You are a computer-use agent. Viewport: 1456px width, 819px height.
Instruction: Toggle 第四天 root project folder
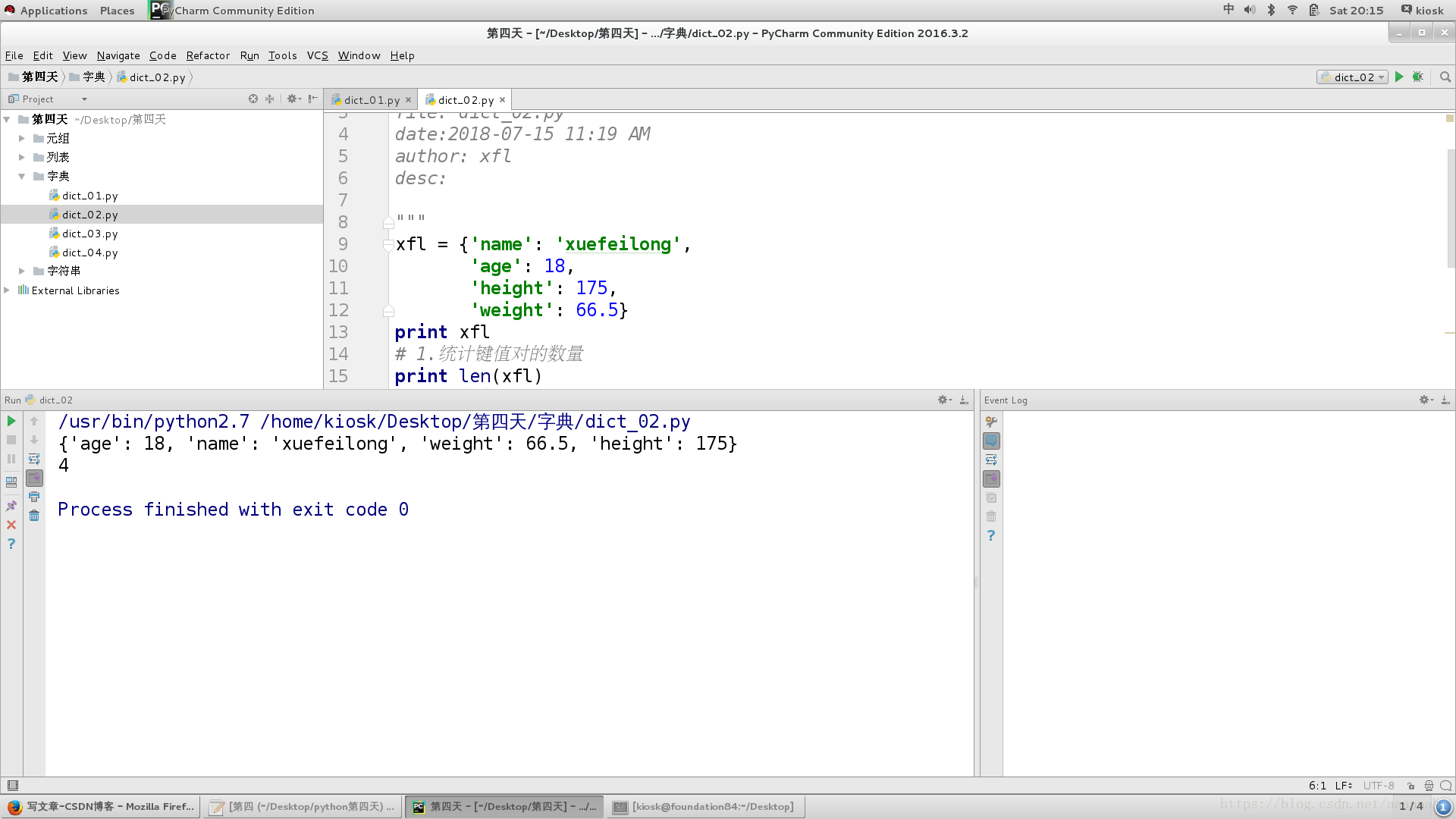10,119
